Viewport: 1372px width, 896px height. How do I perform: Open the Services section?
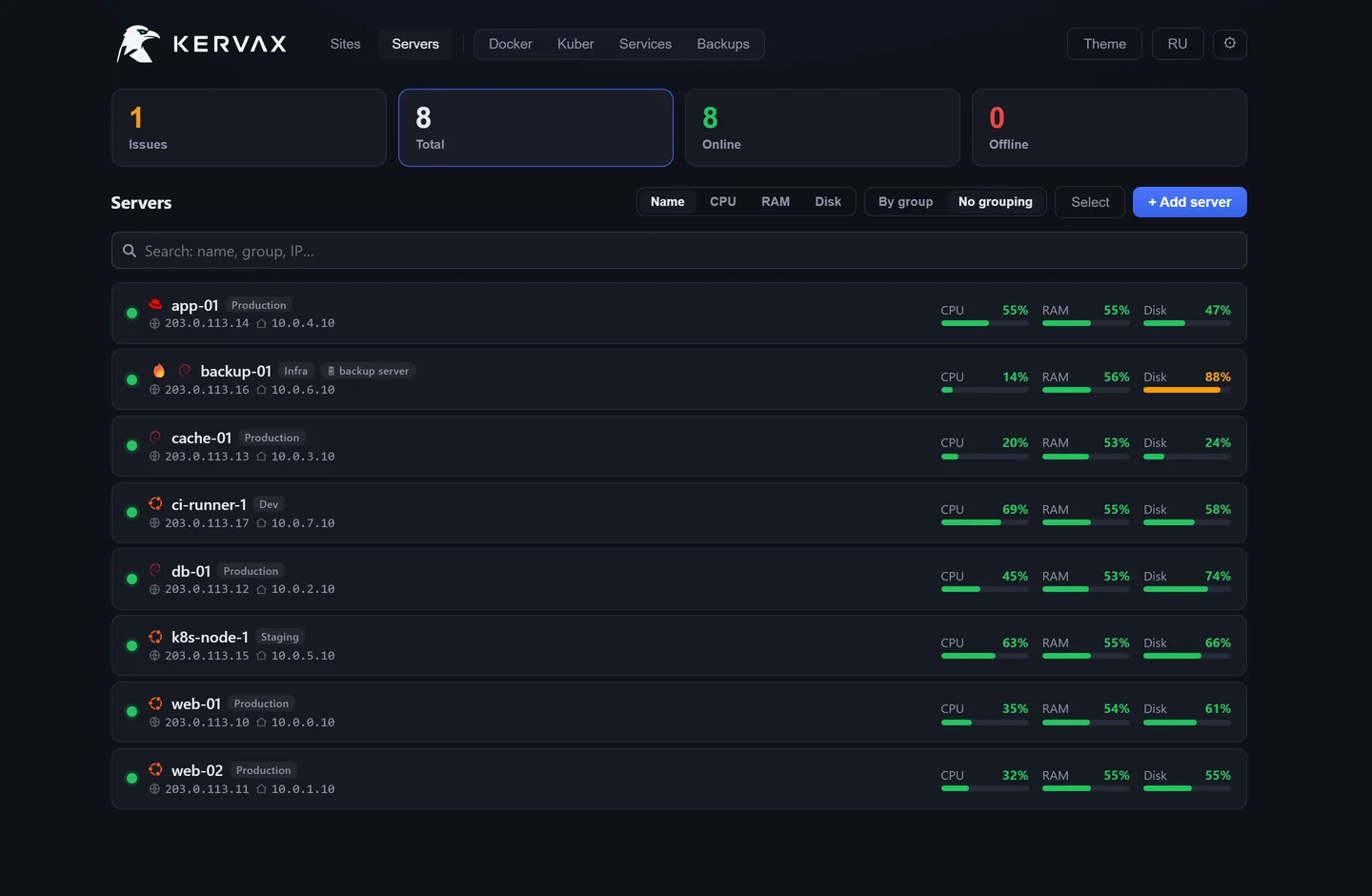coord(645,44)
